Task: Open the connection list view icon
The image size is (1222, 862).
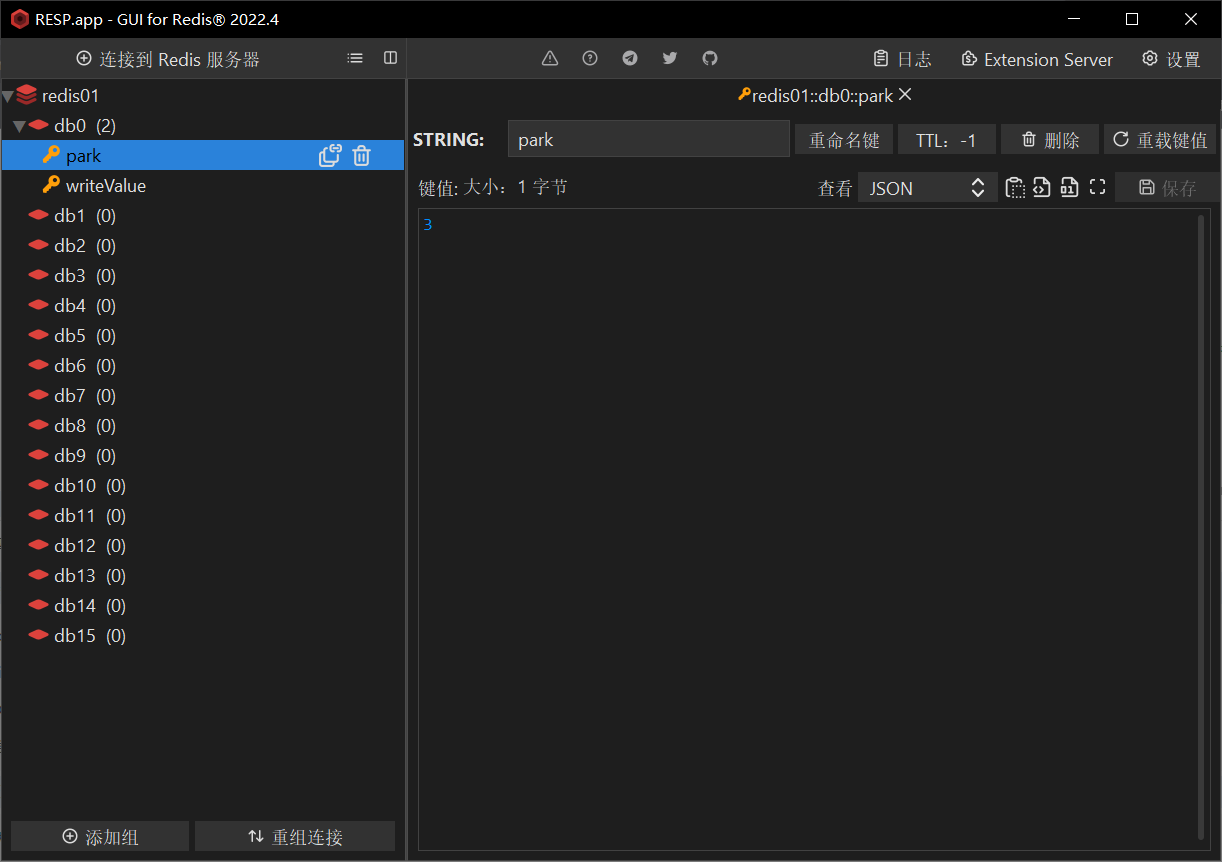Action: (x=355, y=59)
